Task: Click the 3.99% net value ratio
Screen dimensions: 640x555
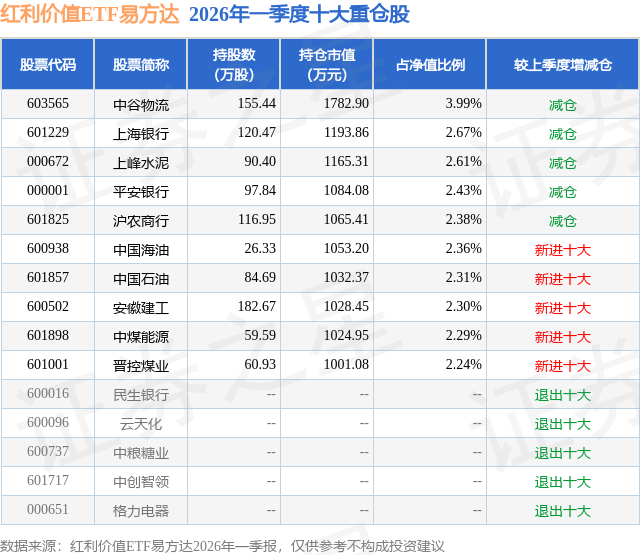Action: pyautogui.click(x=464, y=104)
